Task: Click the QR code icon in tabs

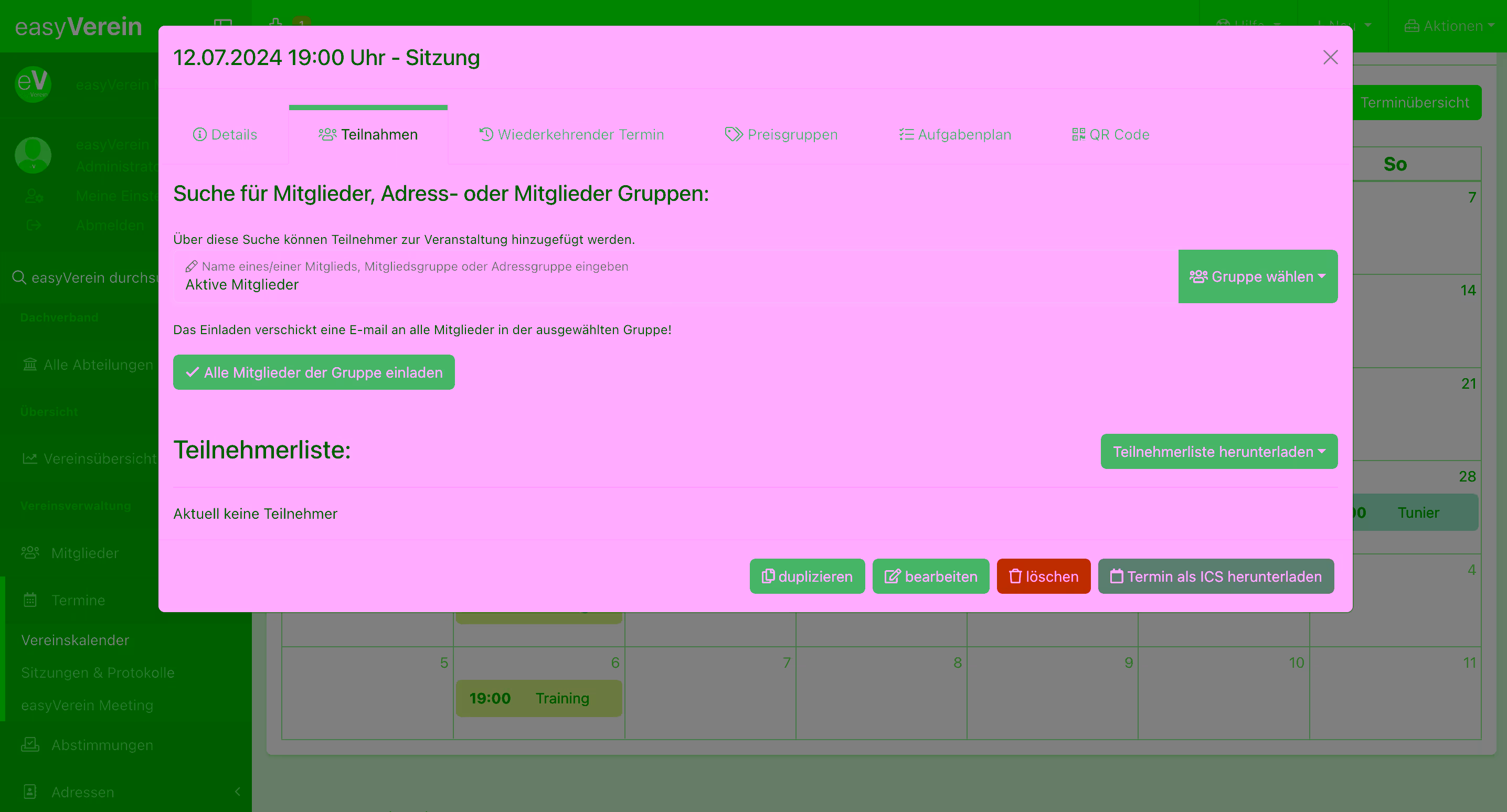Action: (x=1078, y=135)
